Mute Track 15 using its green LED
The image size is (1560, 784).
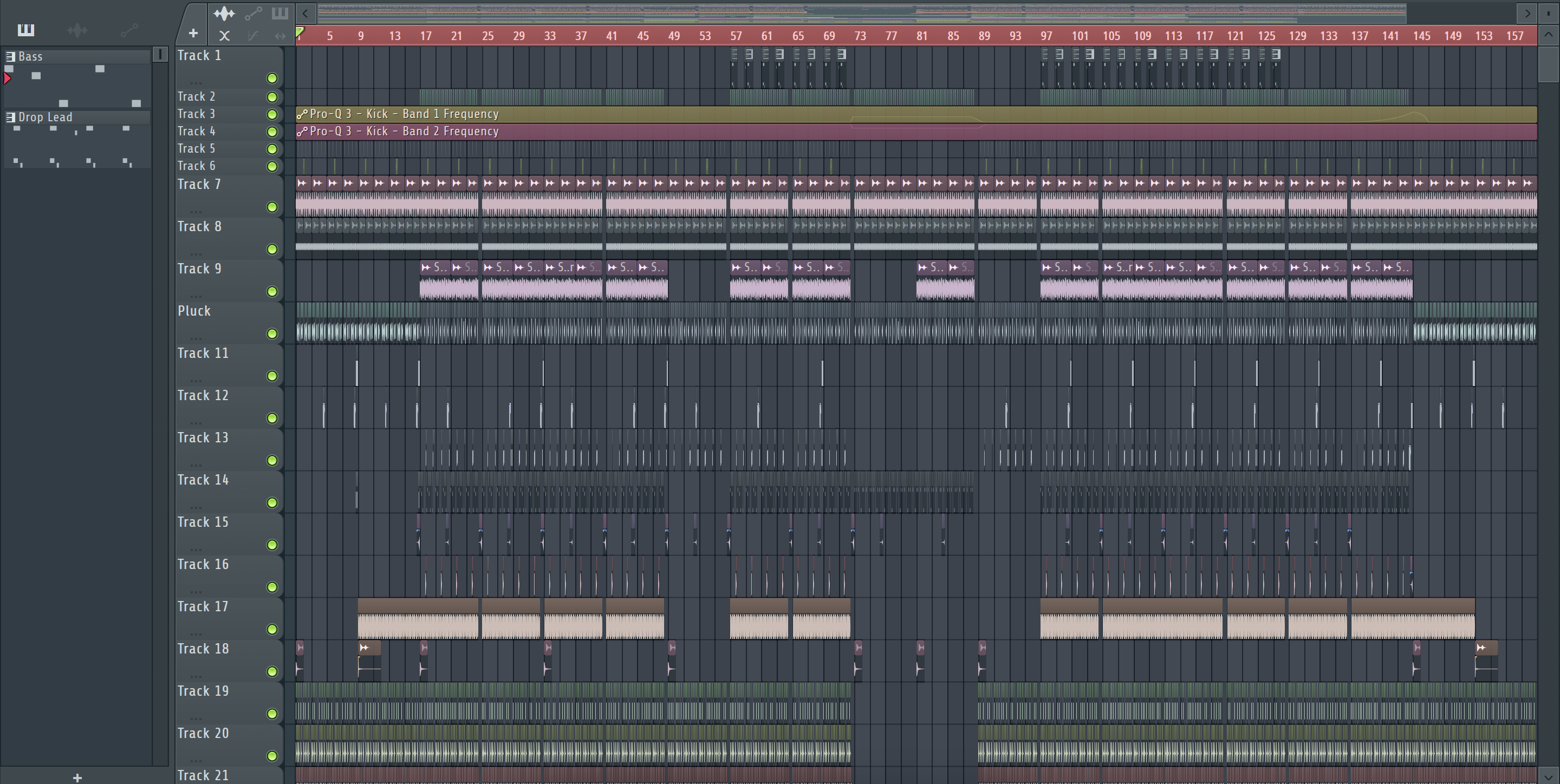[272, 545]
